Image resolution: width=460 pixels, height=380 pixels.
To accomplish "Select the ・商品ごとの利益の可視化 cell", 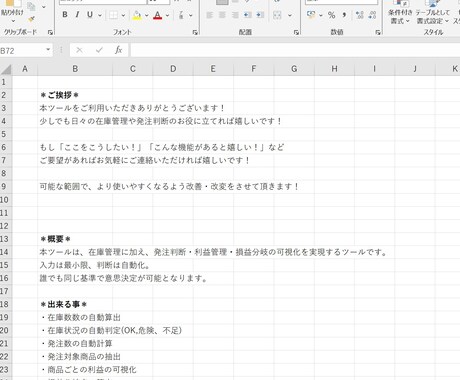I will tap(75, 370).
